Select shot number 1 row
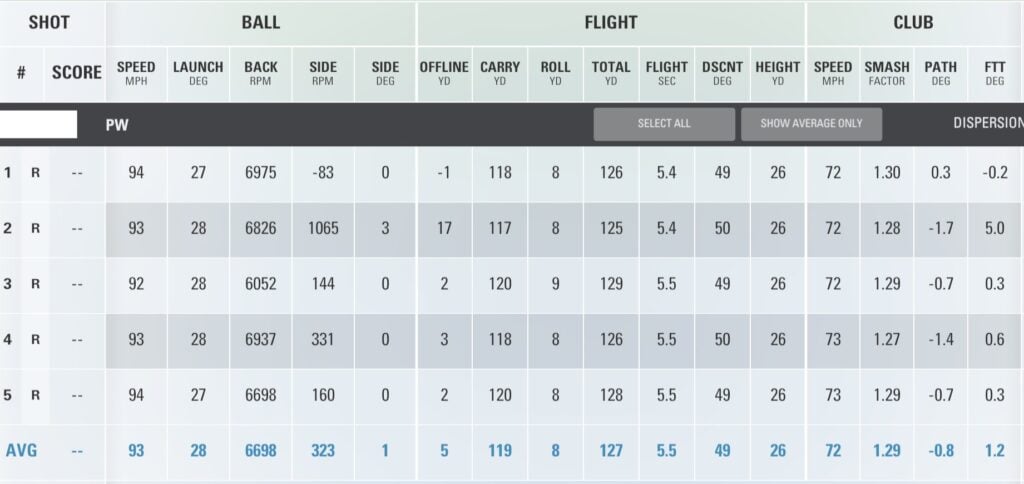 coord(8,173)
